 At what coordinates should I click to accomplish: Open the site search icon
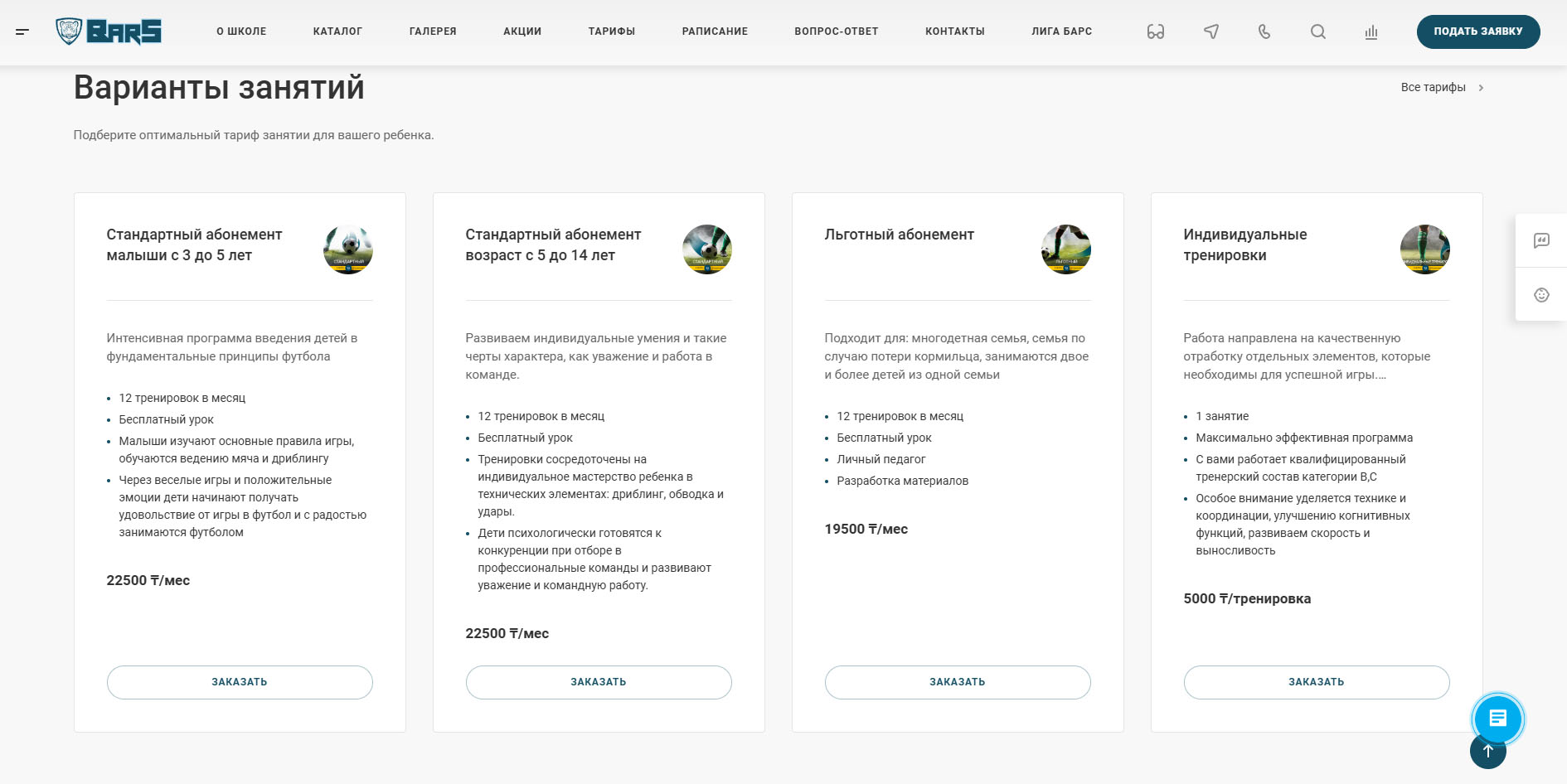(x=1317, y=31)
